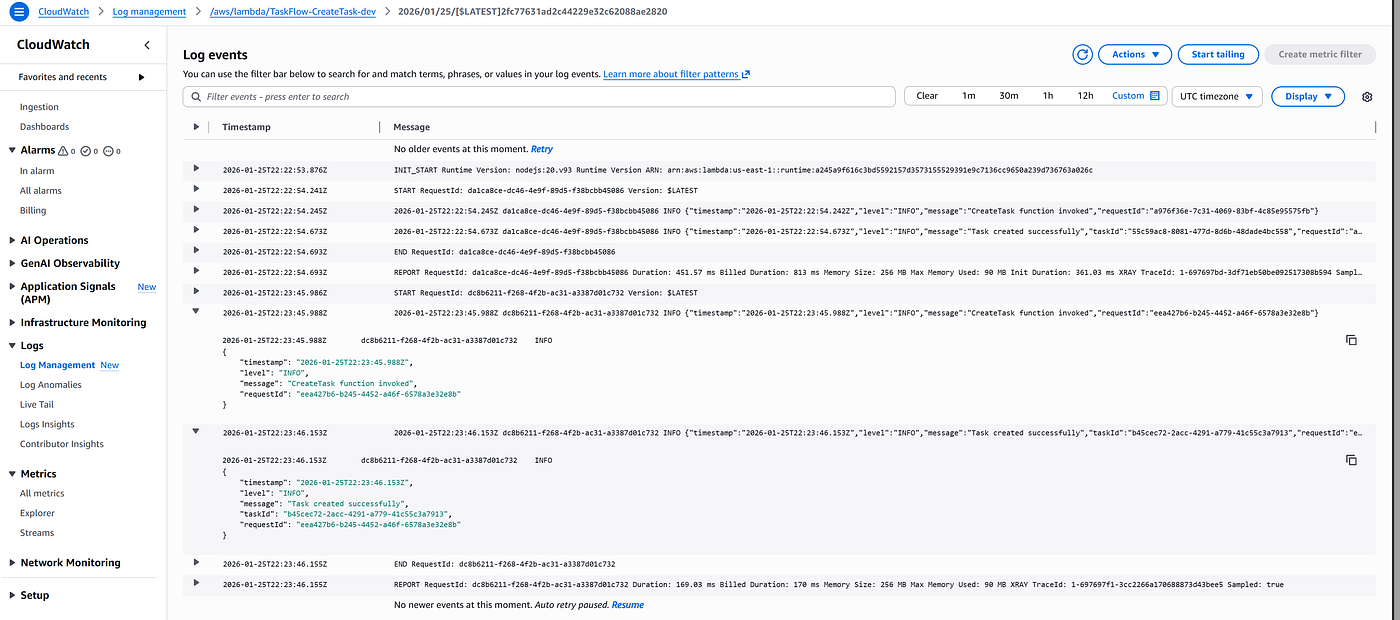This screenshot has height=620, width=1400.
Task: Open In alarm in the sidebar
Action: pyautogui.click(x=37, y=171)
